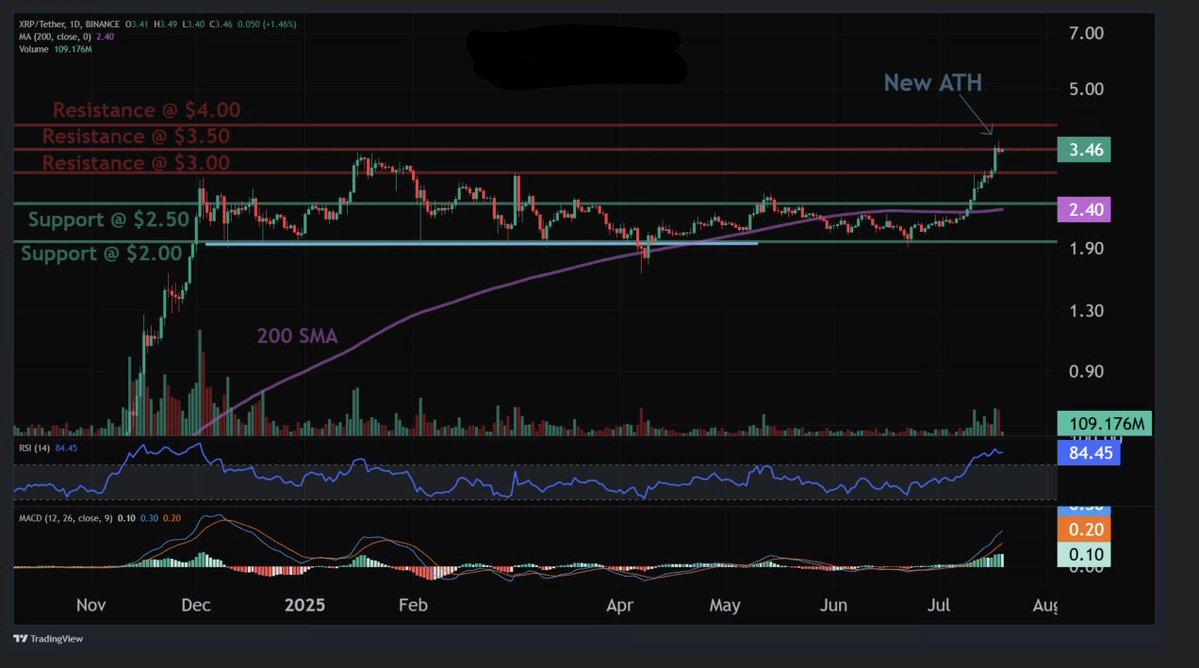
Task: Select the 'Resistance @ $3.00' text label
Action: point(135,163)
